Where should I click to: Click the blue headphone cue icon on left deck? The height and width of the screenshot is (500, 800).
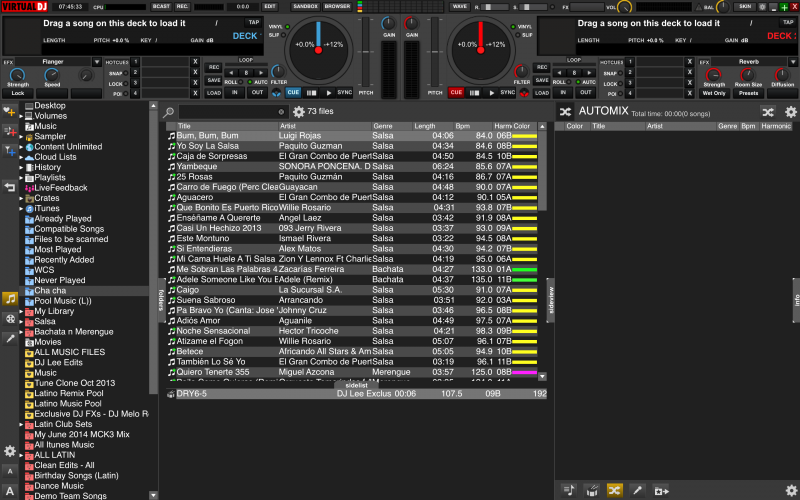point(276,93)
